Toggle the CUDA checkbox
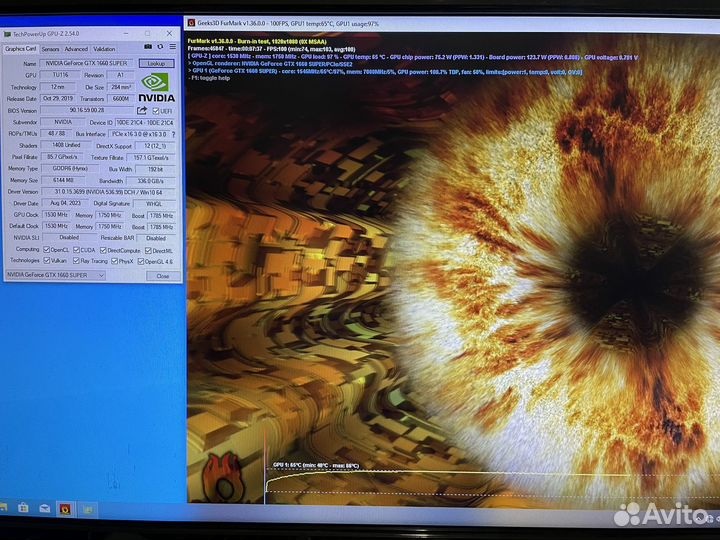The width and height of the screenshot is (720, 540). (x=75, y=250)
